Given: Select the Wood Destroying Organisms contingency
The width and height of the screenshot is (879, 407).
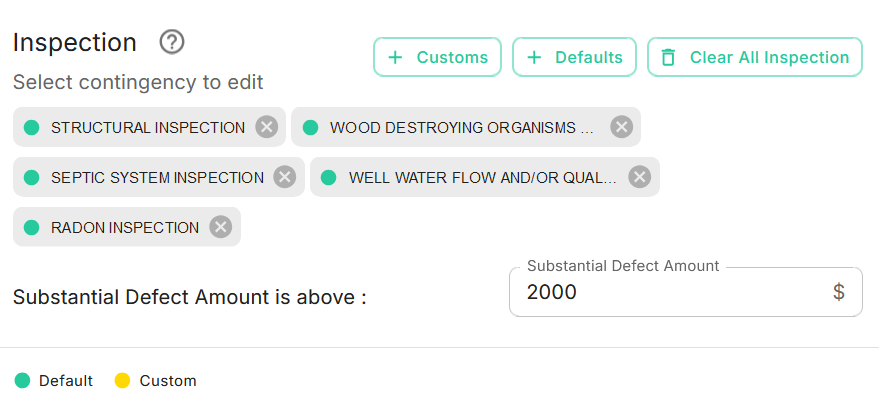Looking at the screenshot, I should (462, 127).
